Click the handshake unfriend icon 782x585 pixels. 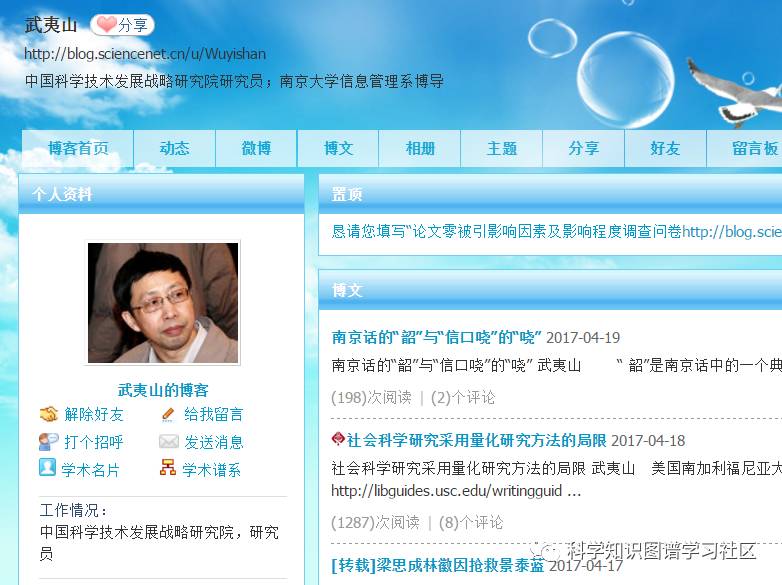(49, 414)
